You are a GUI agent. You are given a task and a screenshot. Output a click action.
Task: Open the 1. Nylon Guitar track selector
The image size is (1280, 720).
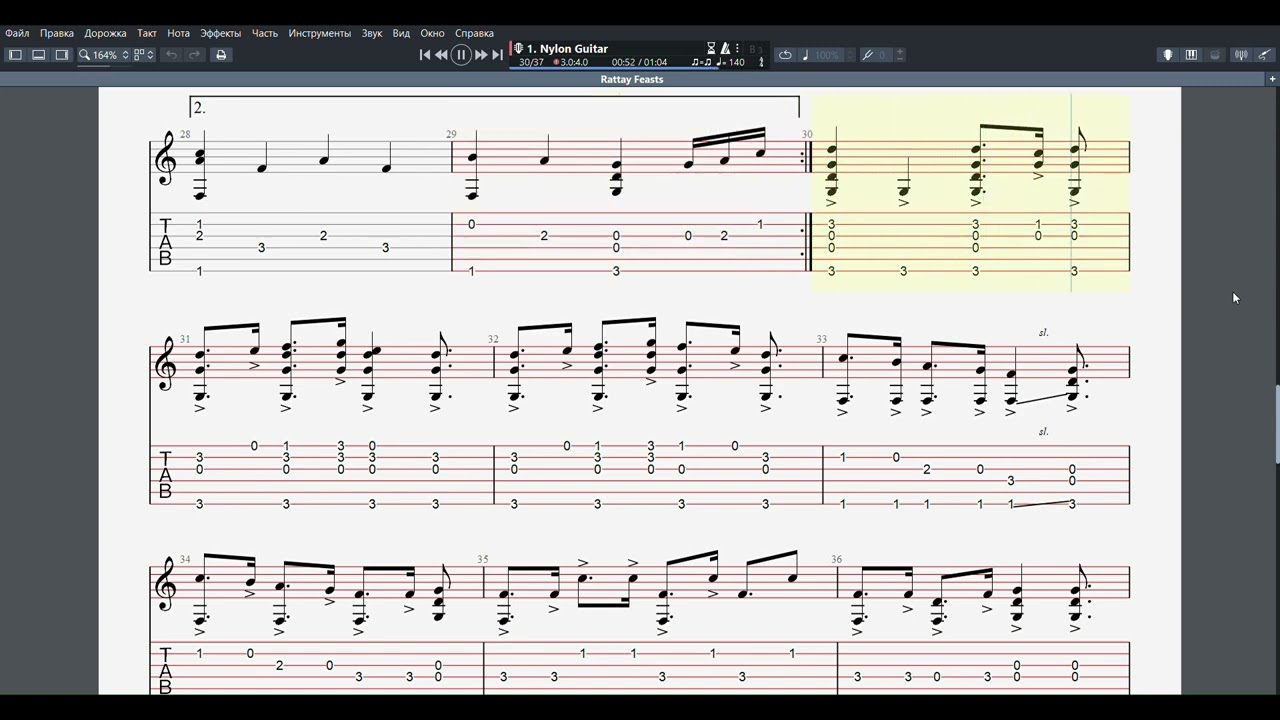coord(567,48)
